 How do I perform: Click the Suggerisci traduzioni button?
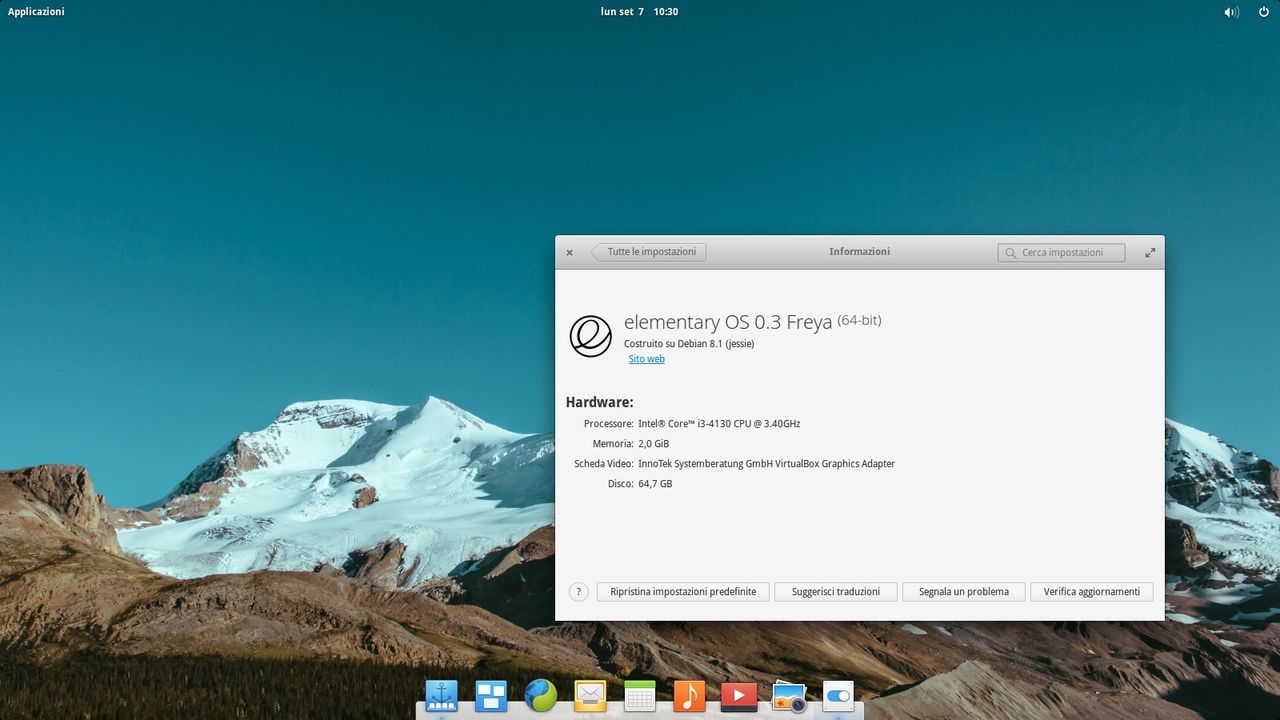[x=836, y=592]
